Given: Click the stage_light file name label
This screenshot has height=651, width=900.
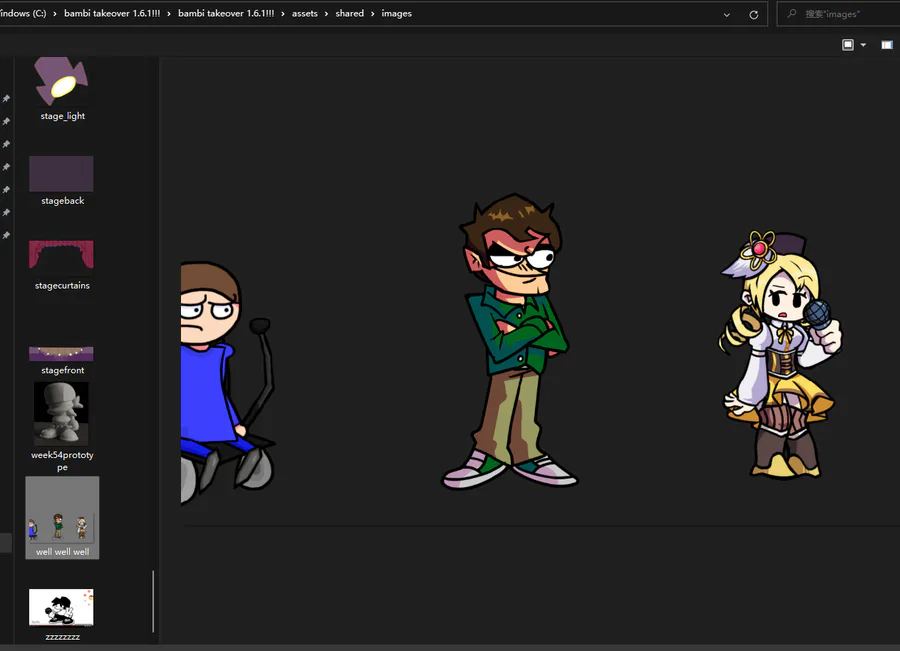Looking at the screenshot, I should (x=63, y=116).
